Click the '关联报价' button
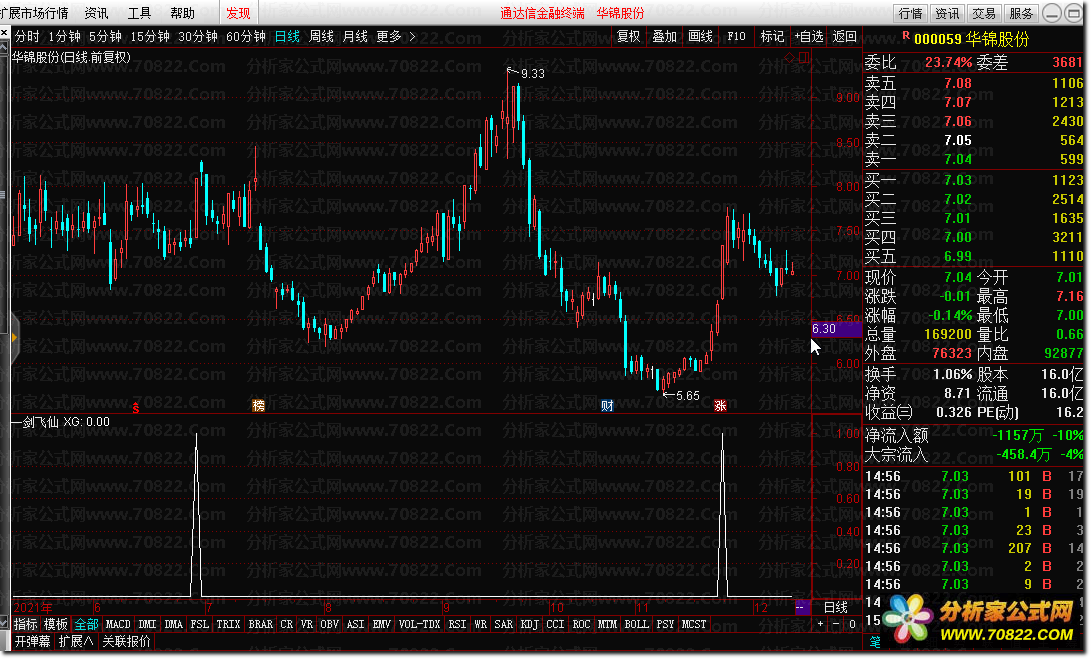The height and width of the screenshot is (659, 1092). pos(127,641)
